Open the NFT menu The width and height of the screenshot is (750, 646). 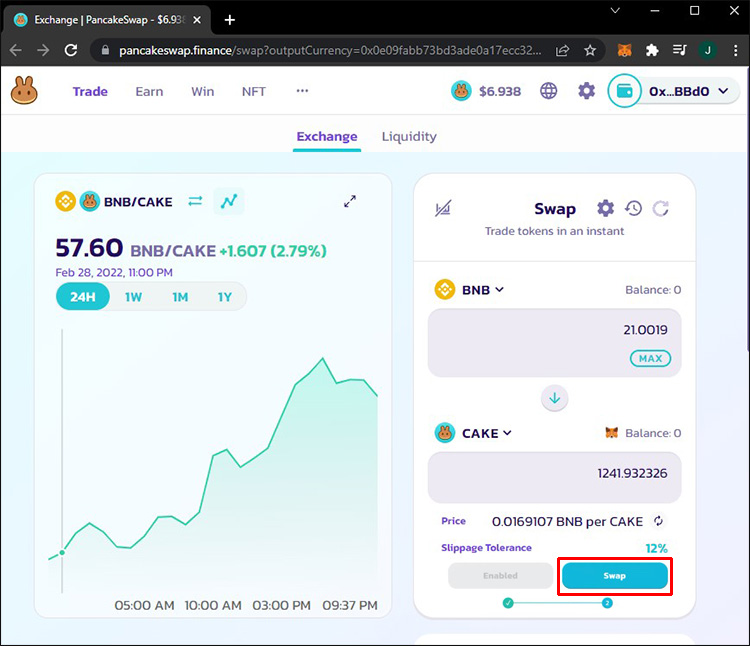click(x=254, y=91)
